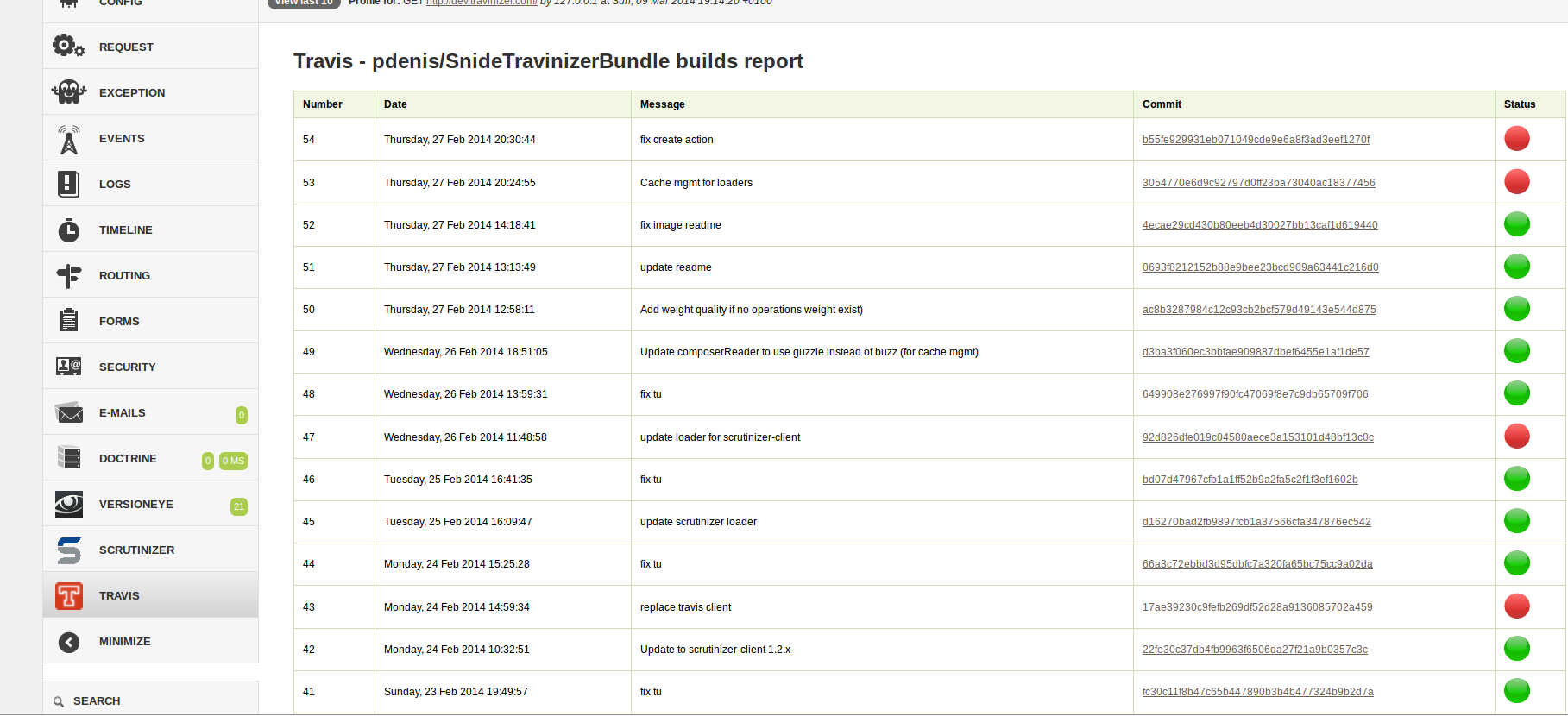Click message 'update scrutinizer loader'
Image resolution: width=1568 pixels, height=716 pixels.
point(698,522)
